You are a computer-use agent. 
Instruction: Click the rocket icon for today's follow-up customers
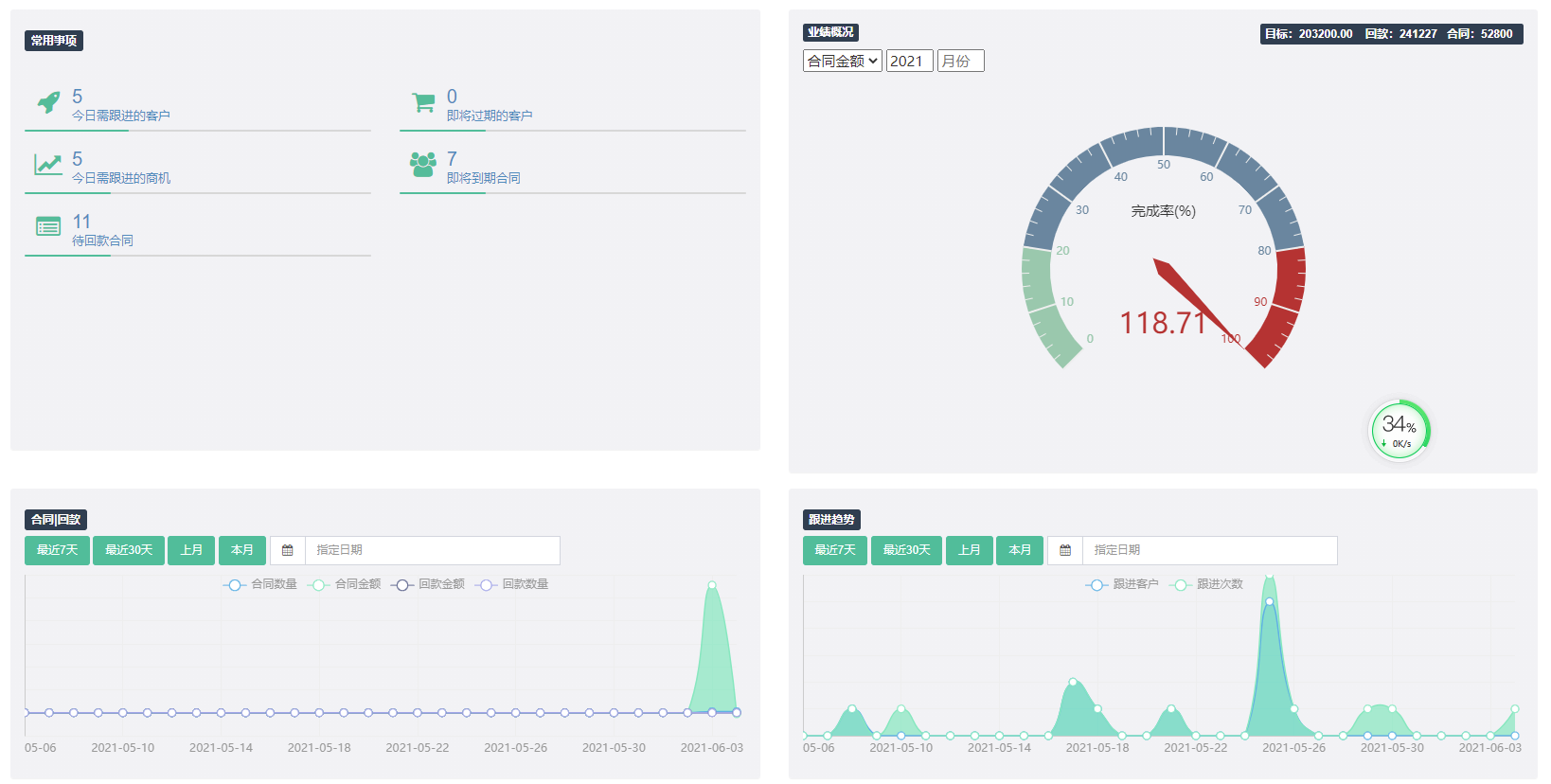pyautogui.click(x=48, y=102)
